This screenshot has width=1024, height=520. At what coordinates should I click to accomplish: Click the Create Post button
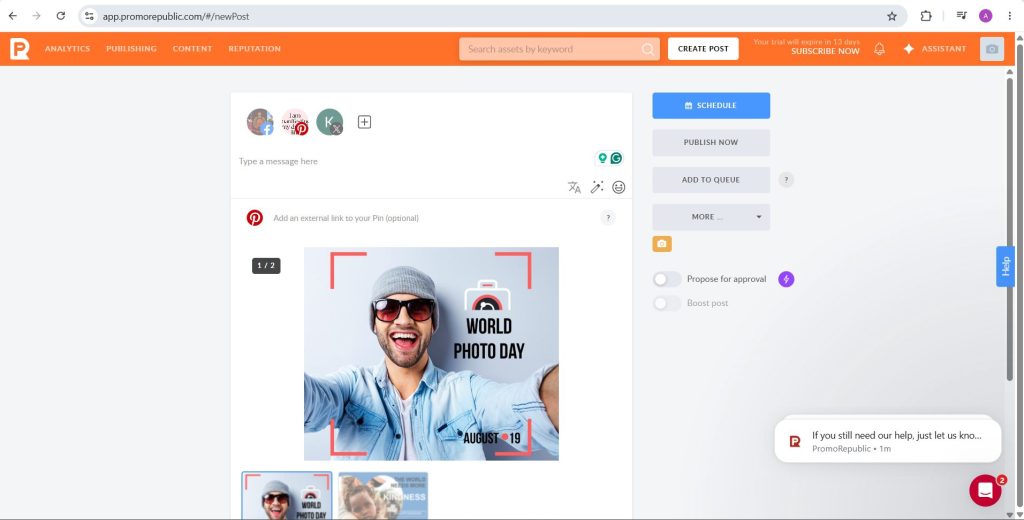pos(703,49)
